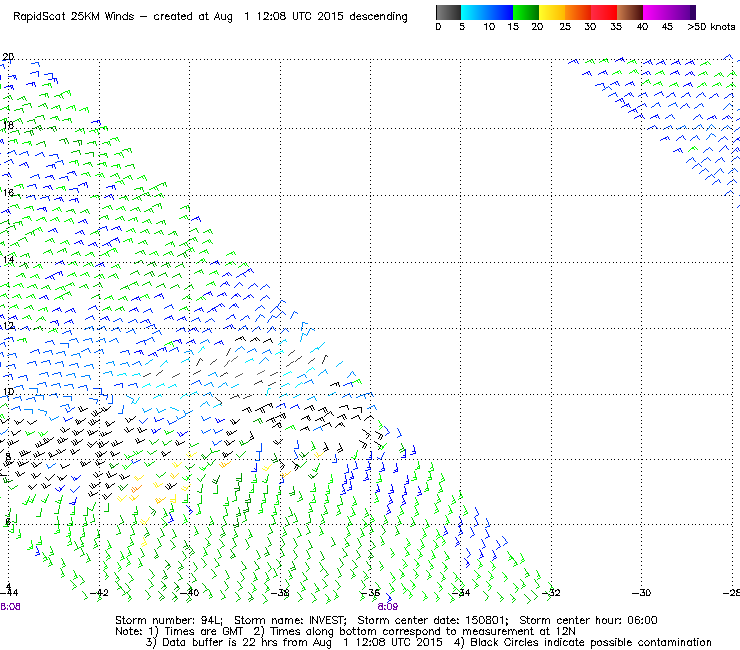Click the gray 0-5 knots color segment
Screen dimensions: 740x650
(448, 12)
